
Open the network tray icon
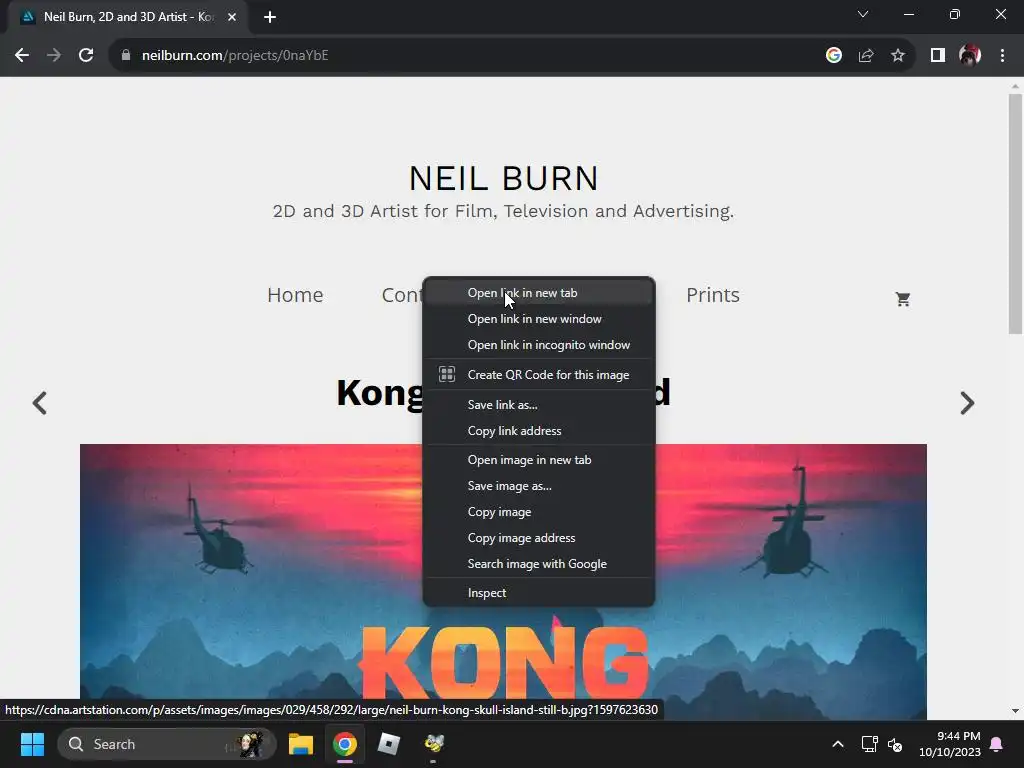pos(869,744)
